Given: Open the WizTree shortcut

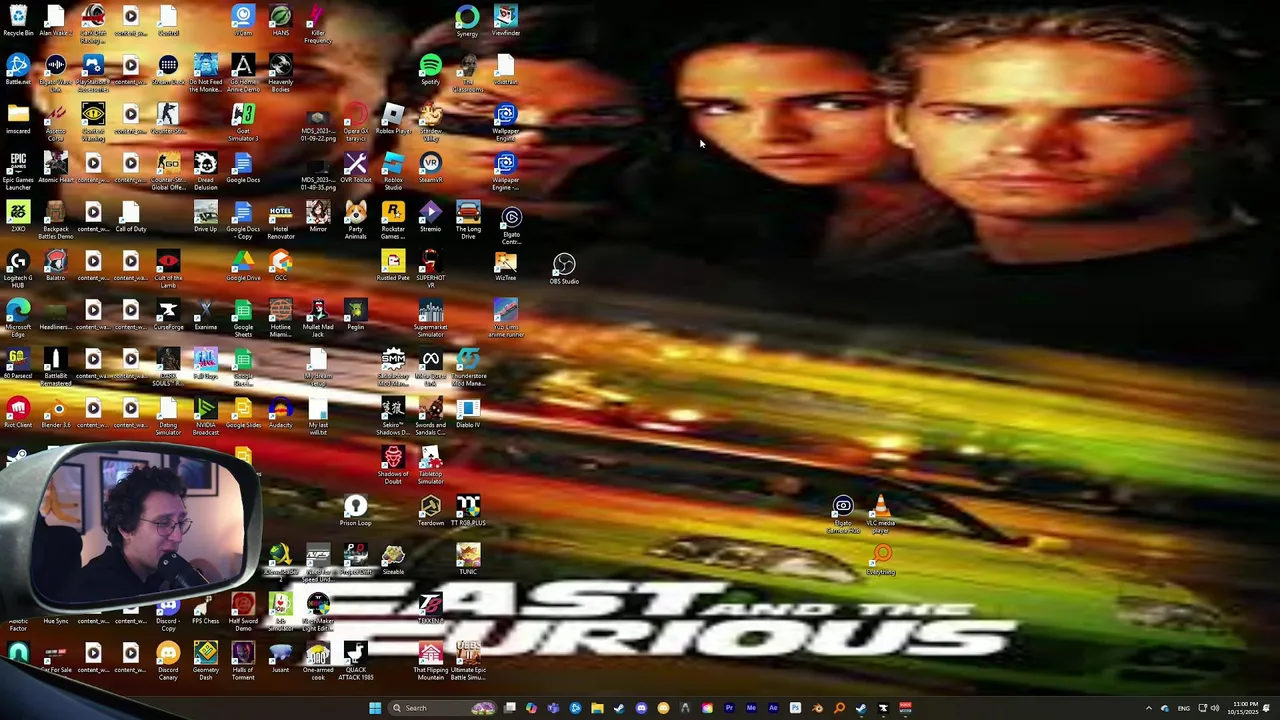Looking at the screenshot, I should coord(505,266).
